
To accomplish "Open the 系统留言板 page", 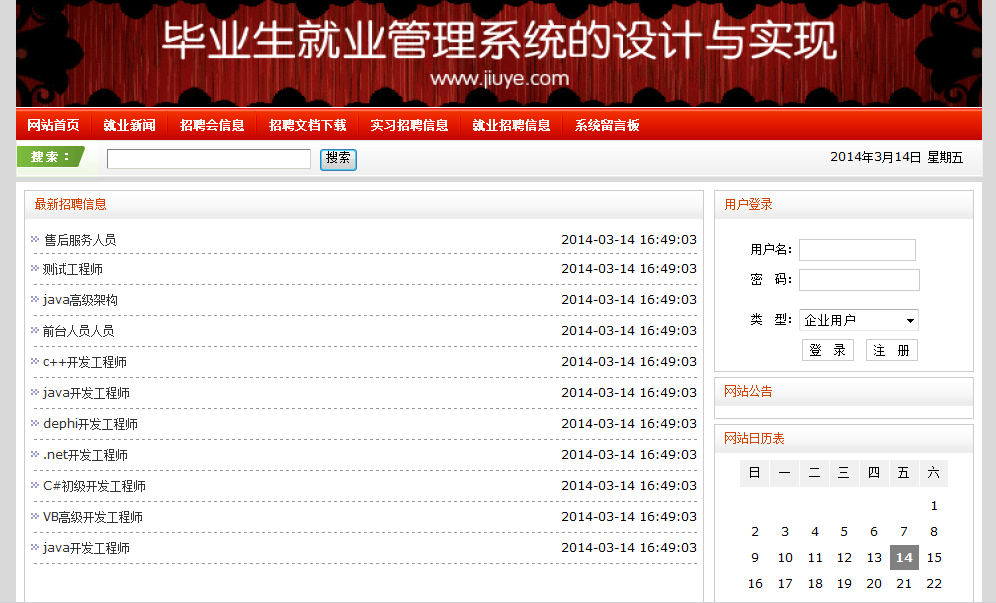I will point(607,125).
